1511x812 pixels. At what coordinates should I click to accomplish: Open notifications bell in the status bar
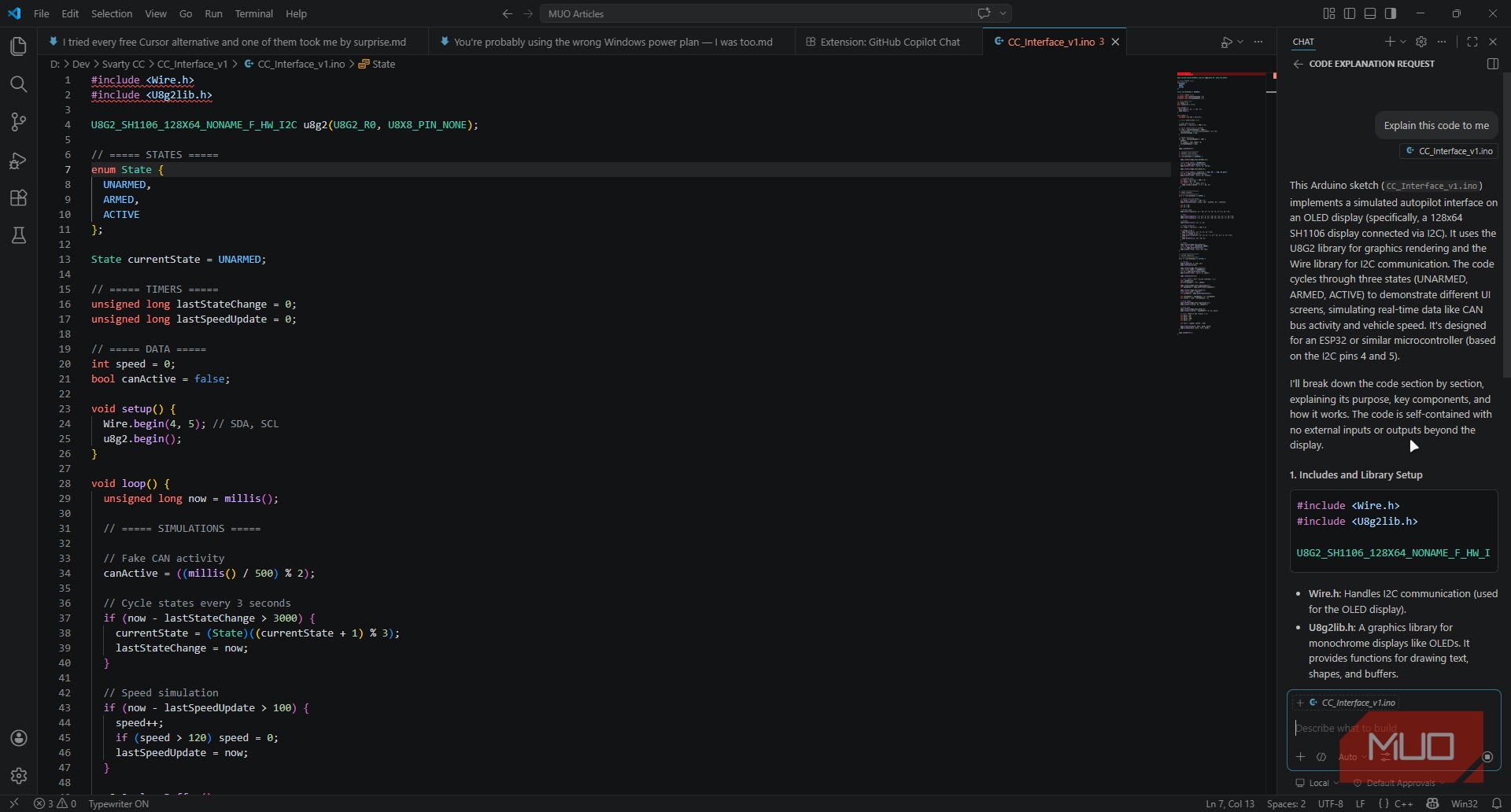coord(1496,803)
